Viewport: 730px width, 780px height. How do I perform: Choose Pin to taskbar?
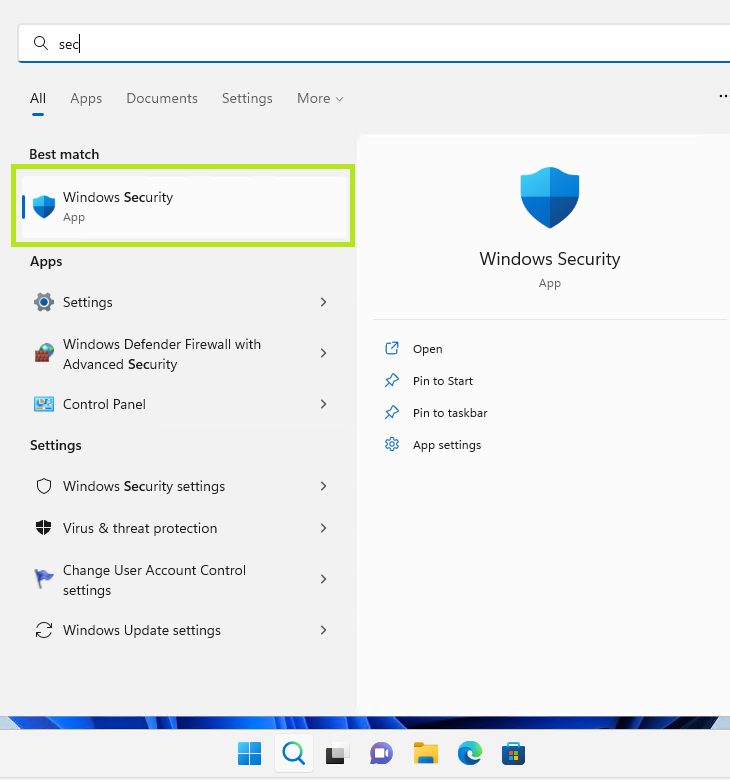point(450,413)
